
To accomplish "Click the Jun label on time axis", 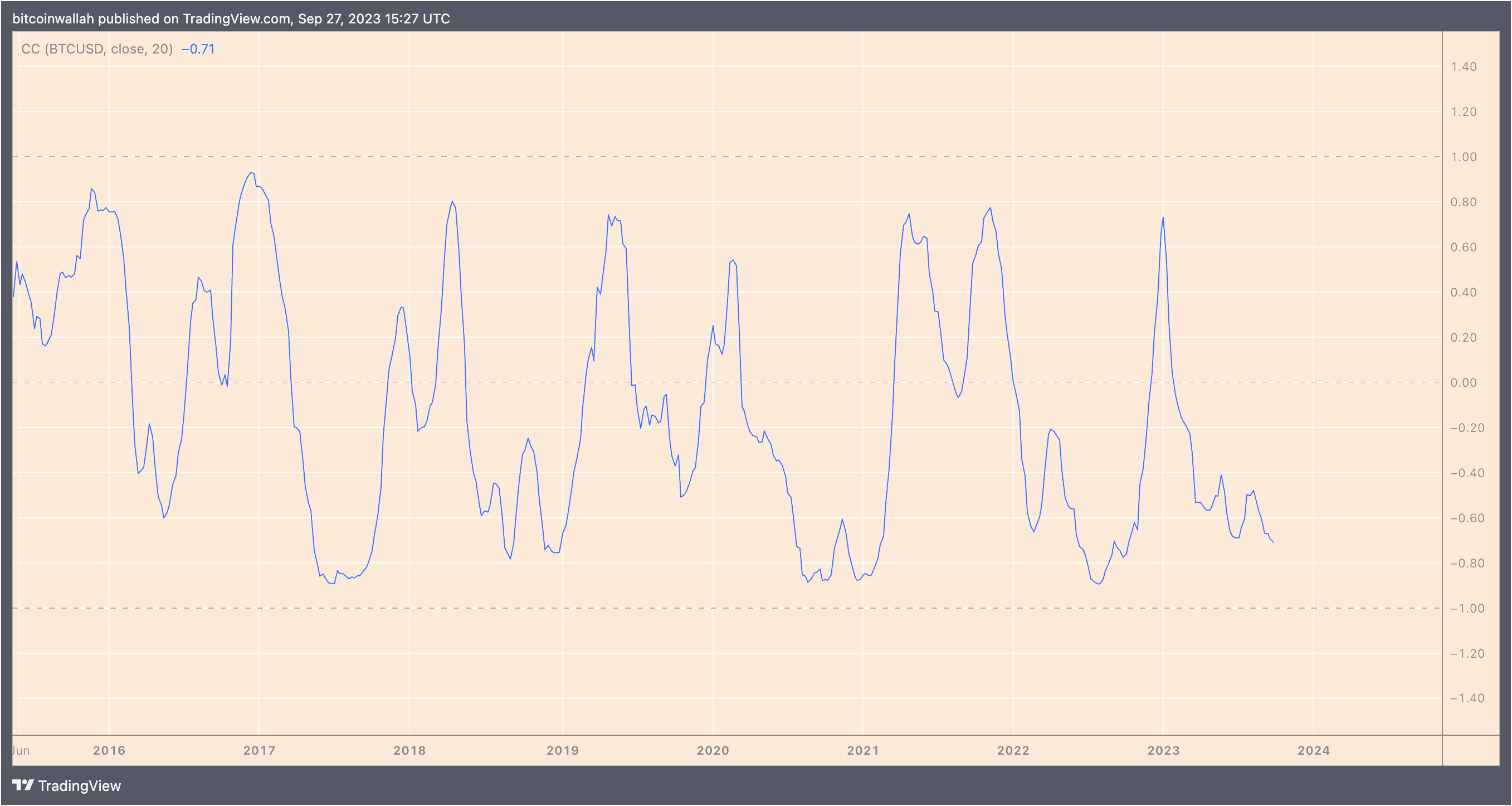I will 21,750.
